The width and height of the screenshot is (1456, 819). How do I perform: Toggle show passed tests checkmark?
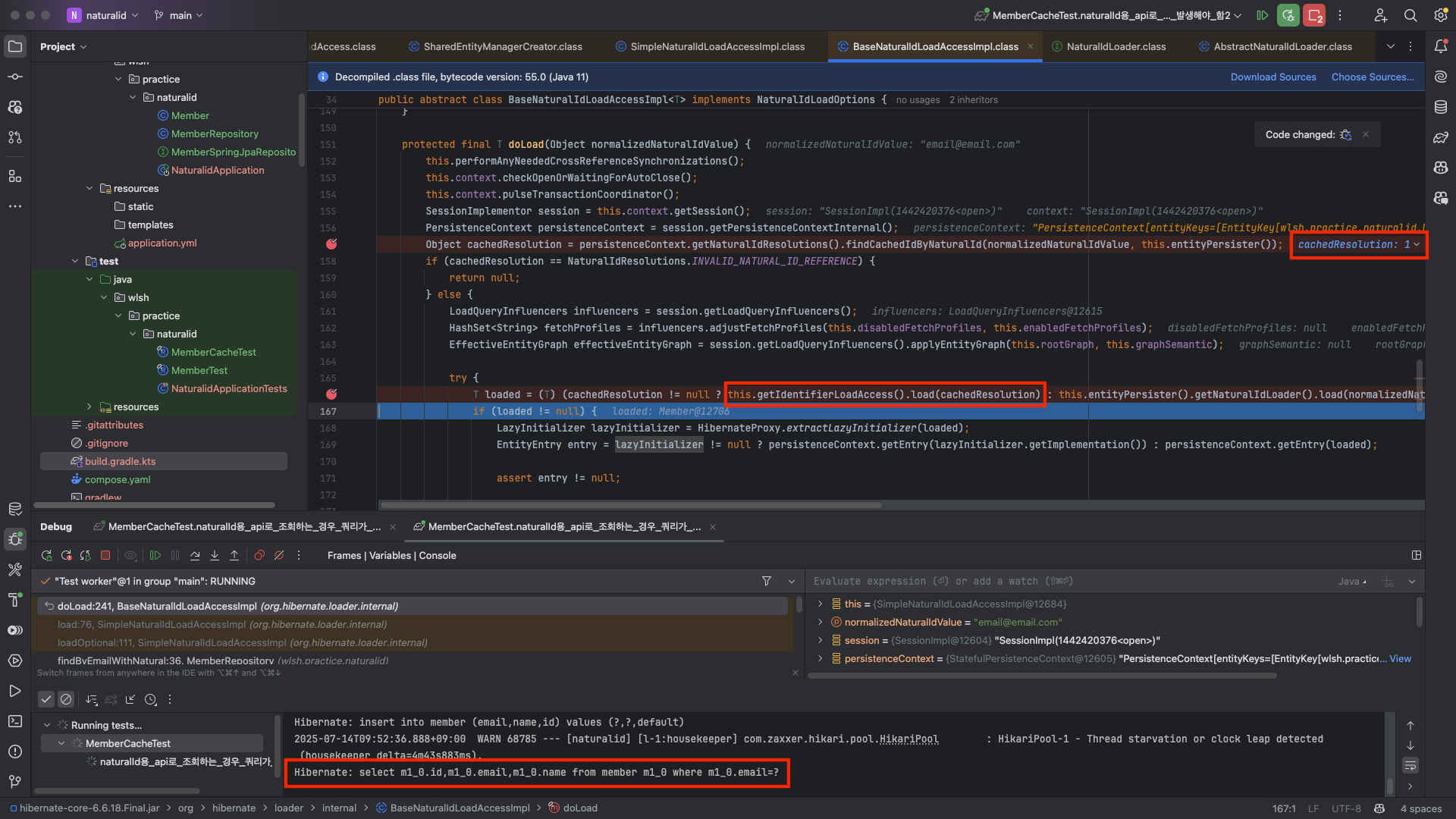click(46, 699)
